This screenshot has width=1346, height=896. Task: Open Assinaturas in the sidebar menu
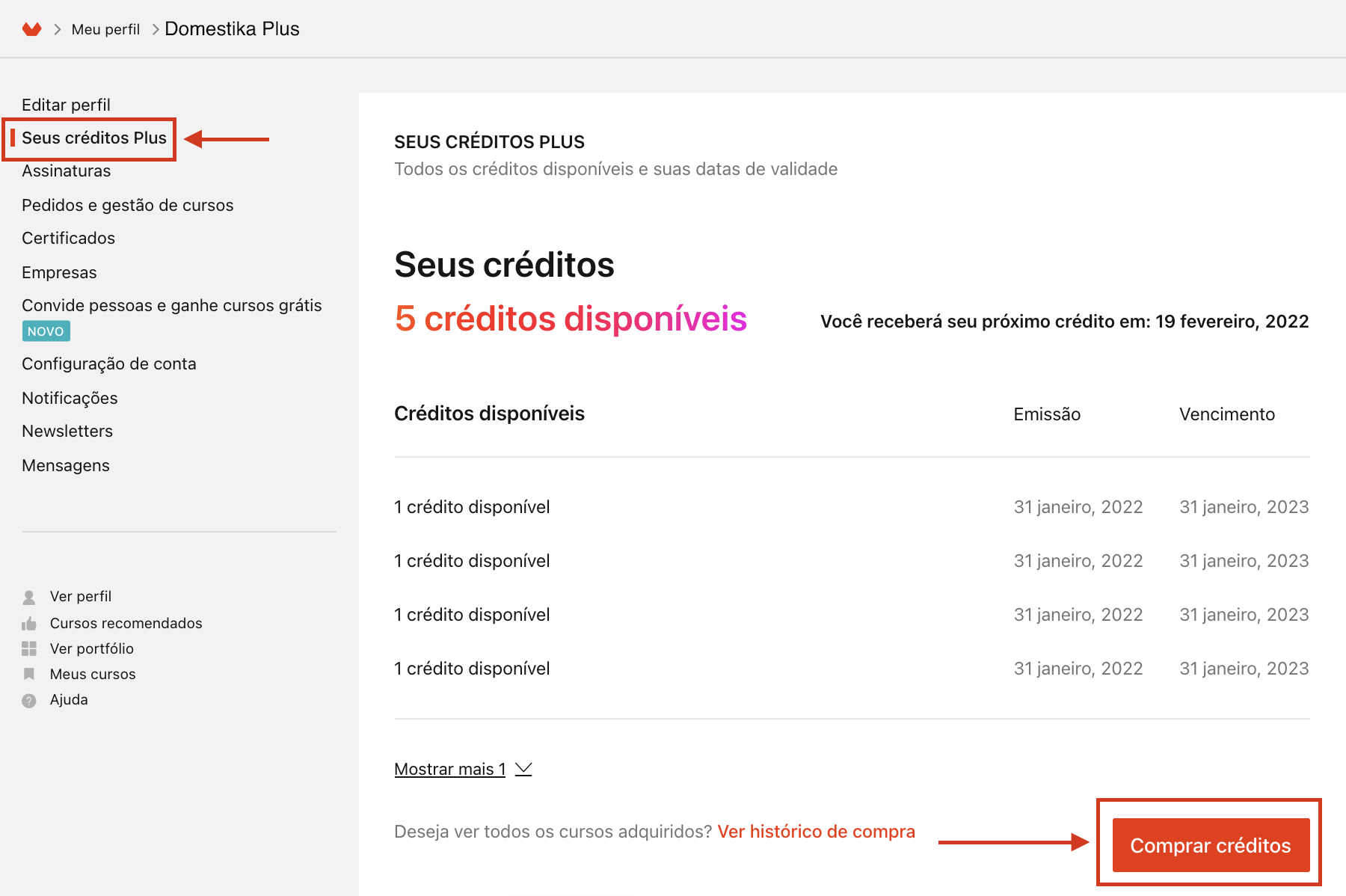coord(67,171)
